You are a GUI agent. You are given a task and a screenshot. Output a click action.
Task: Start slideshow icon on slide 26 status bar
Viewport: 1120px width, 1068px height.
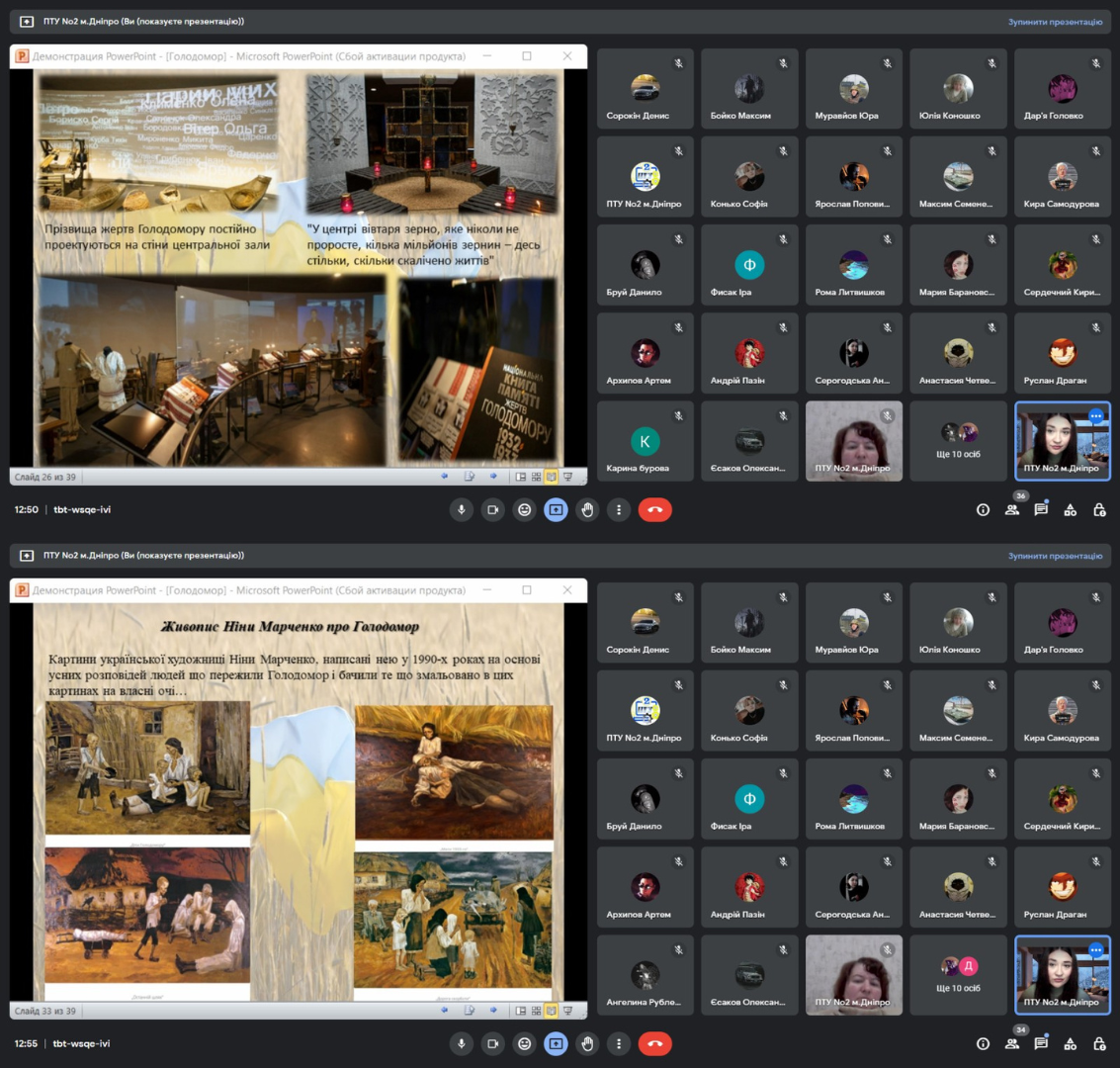(x=567, y=477)
